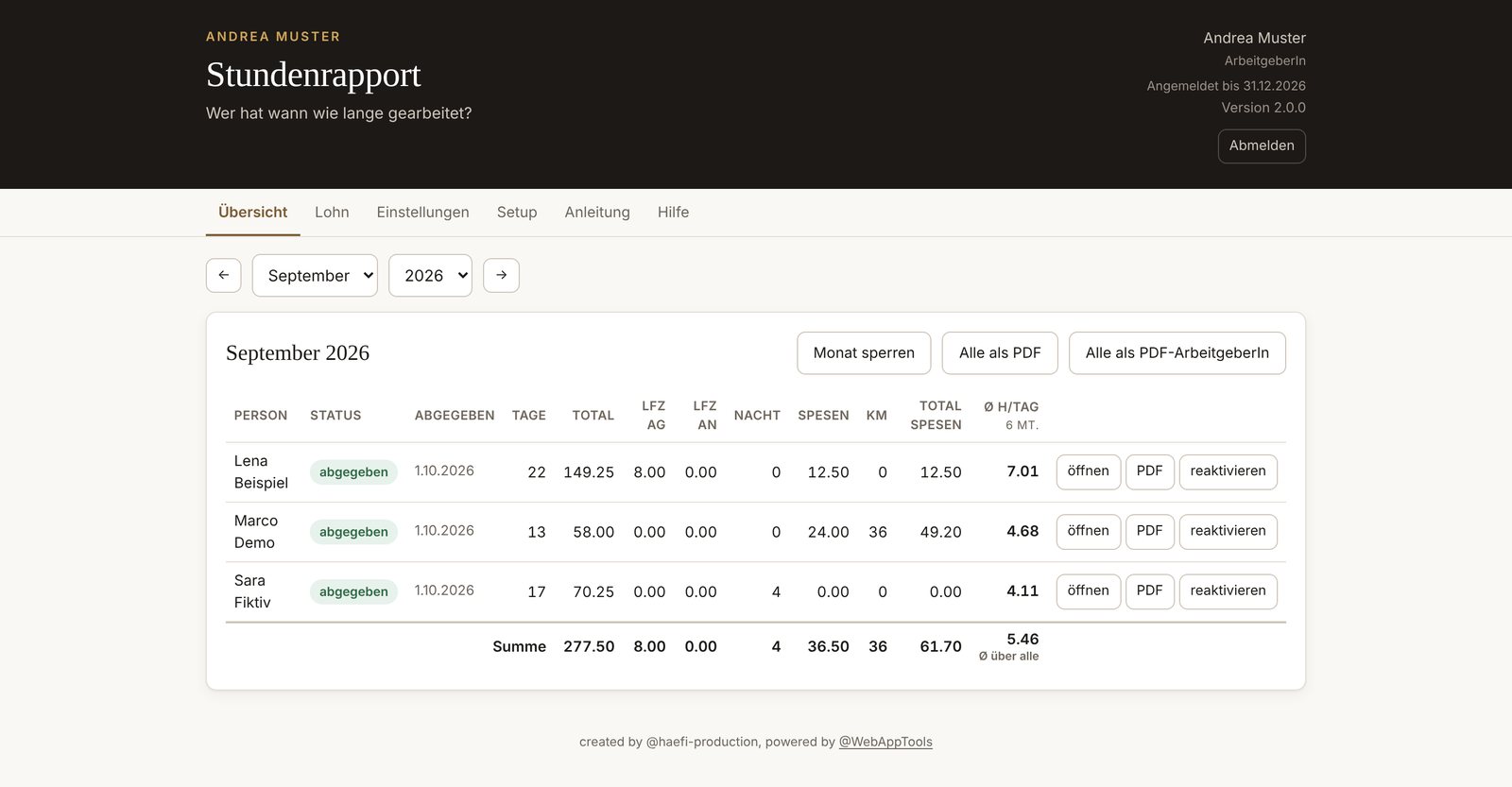This screenshot has height=787, width=1512.
Task: Go to previous month with left arrow
Action: click(x=223, y=275)
